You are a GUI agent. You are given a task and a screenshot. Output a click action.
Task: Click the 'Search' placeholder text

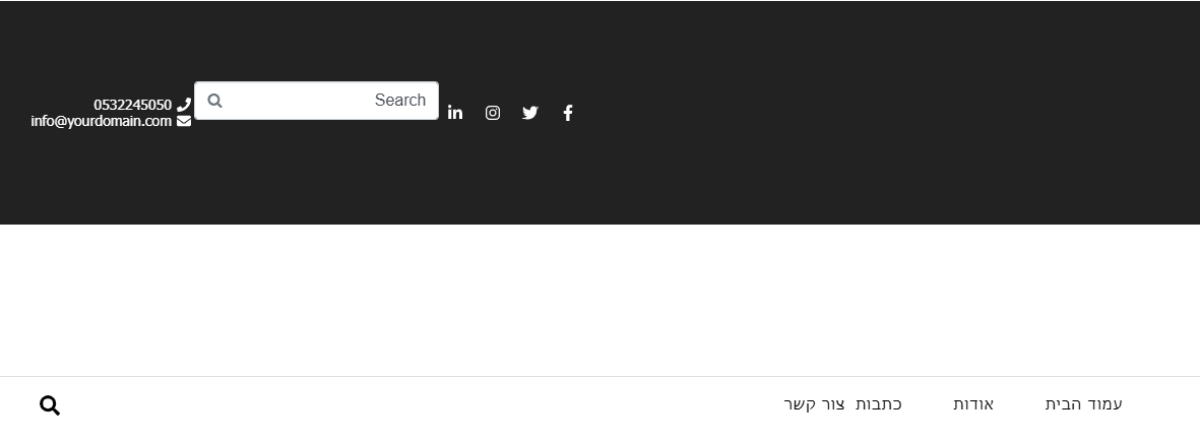400,100
